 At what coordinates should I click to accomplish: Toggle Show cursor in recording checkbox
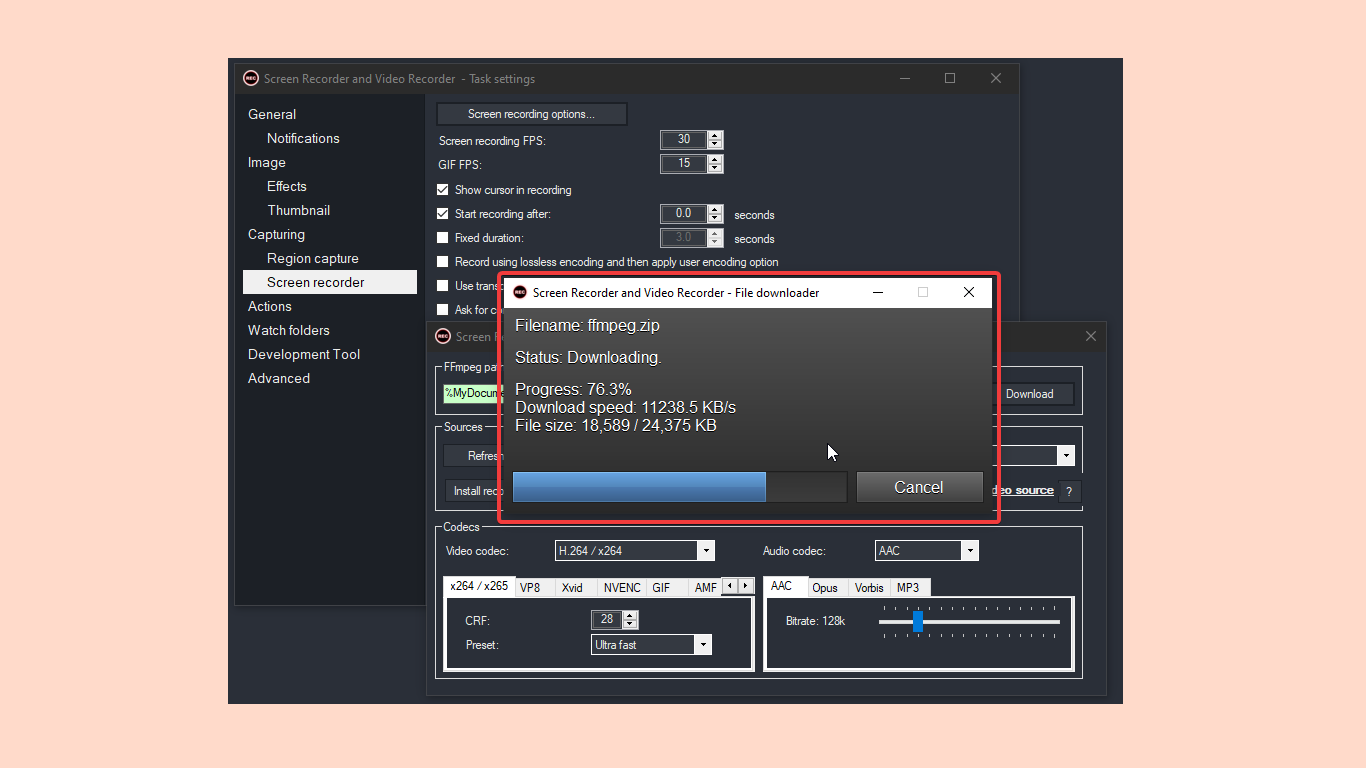(x=443, y=189)
